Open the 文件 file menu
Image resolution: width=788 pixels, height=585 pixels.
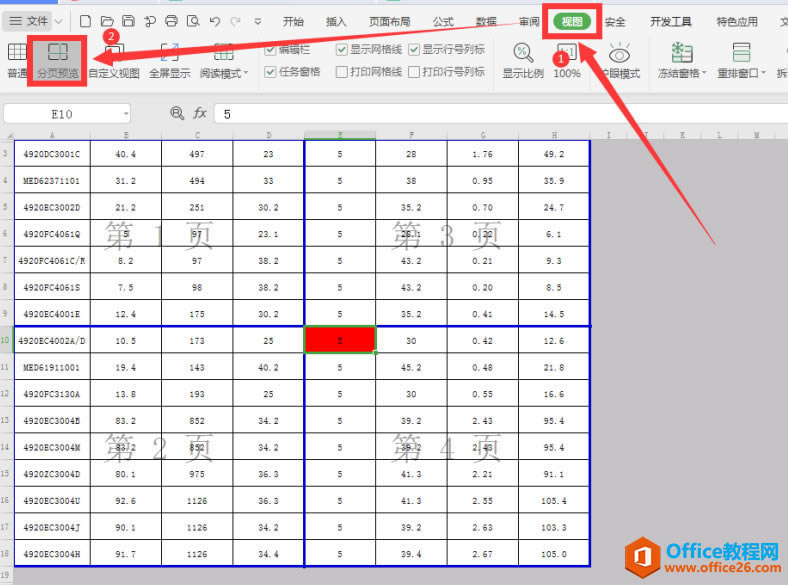[30, 21]
